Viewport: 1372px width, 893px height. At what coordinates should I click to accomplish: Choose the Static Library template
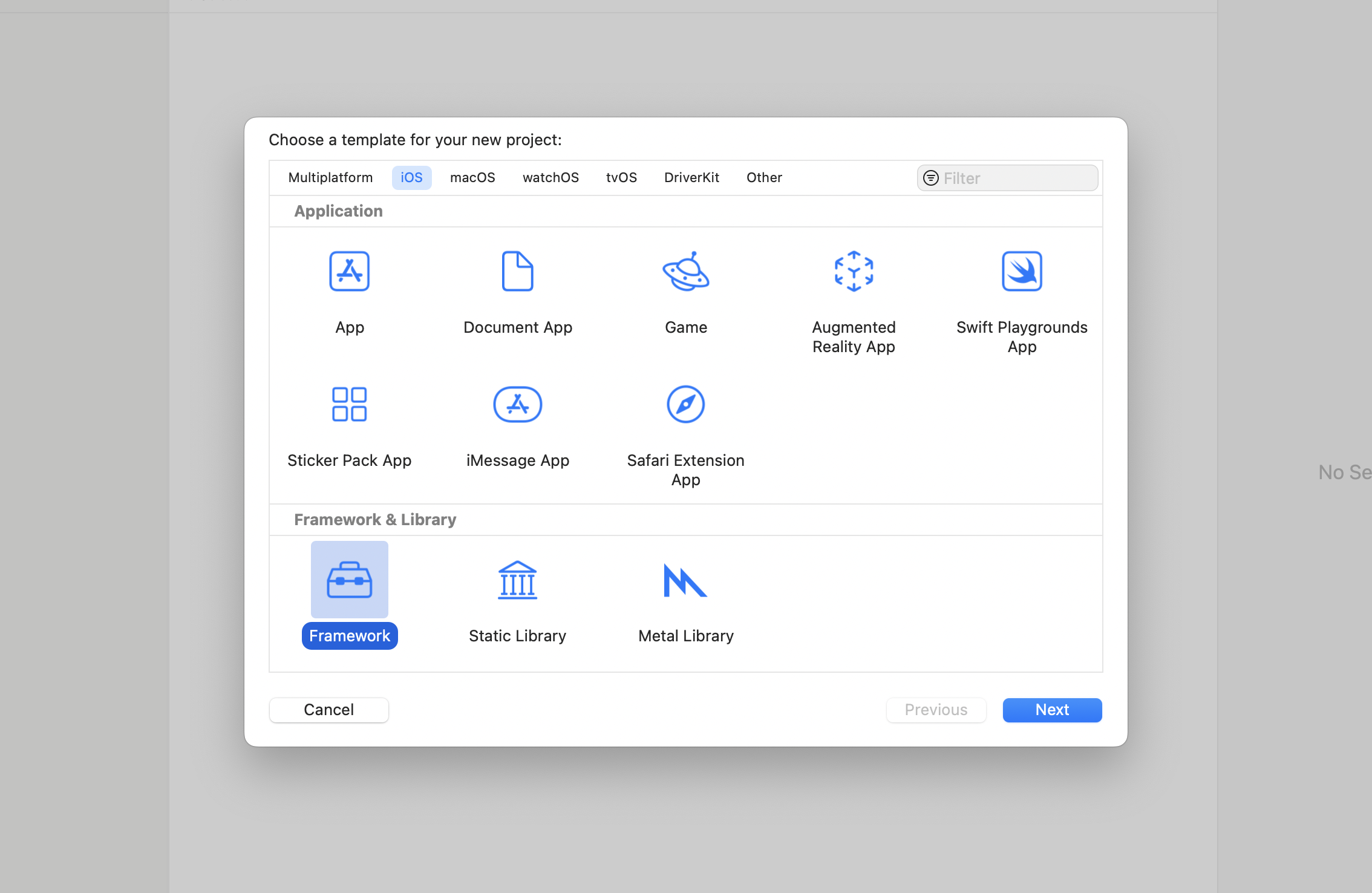tap(517, 580)
